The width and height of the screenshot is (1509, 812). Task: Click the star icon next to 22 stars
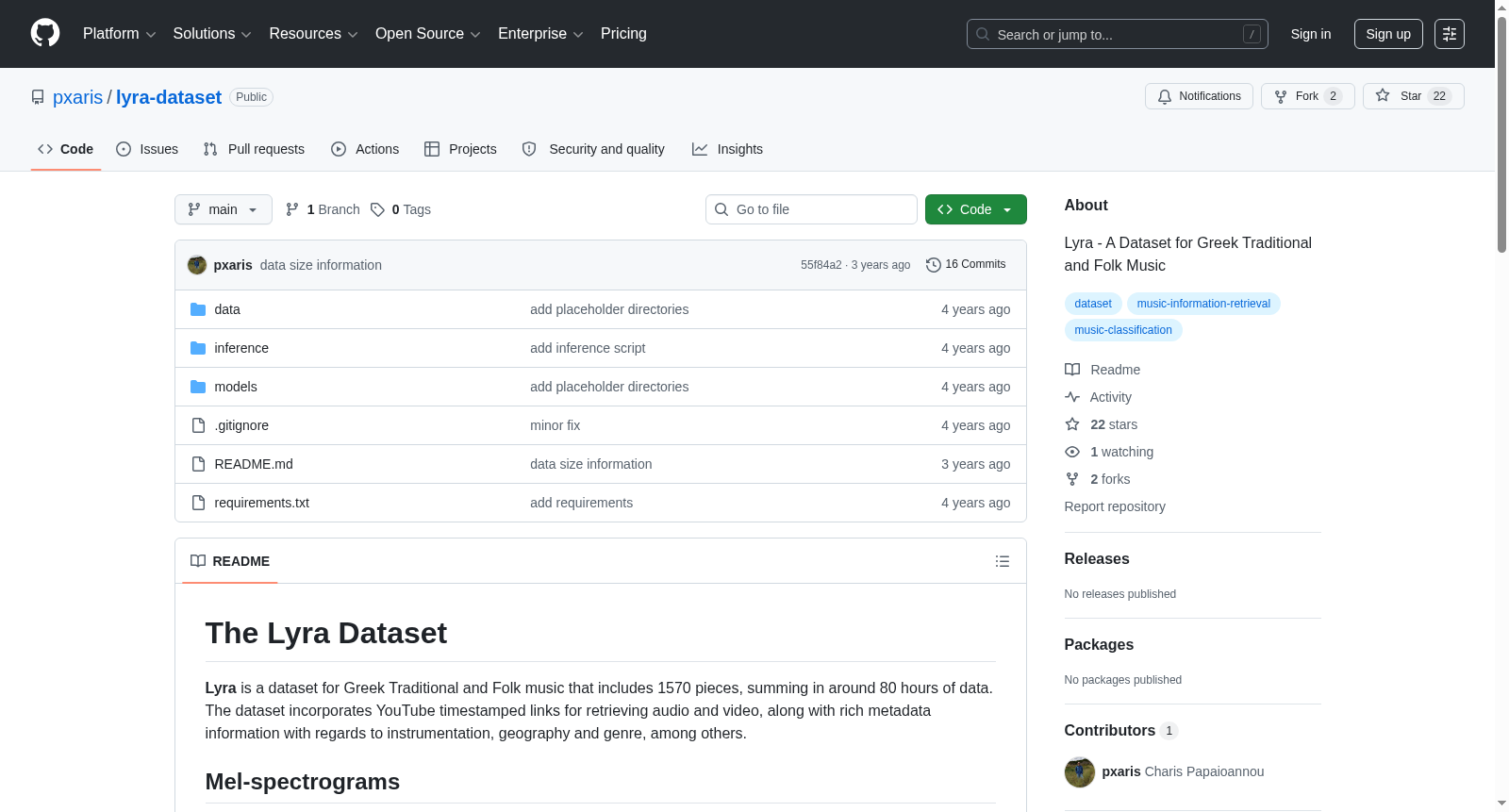1072,424
